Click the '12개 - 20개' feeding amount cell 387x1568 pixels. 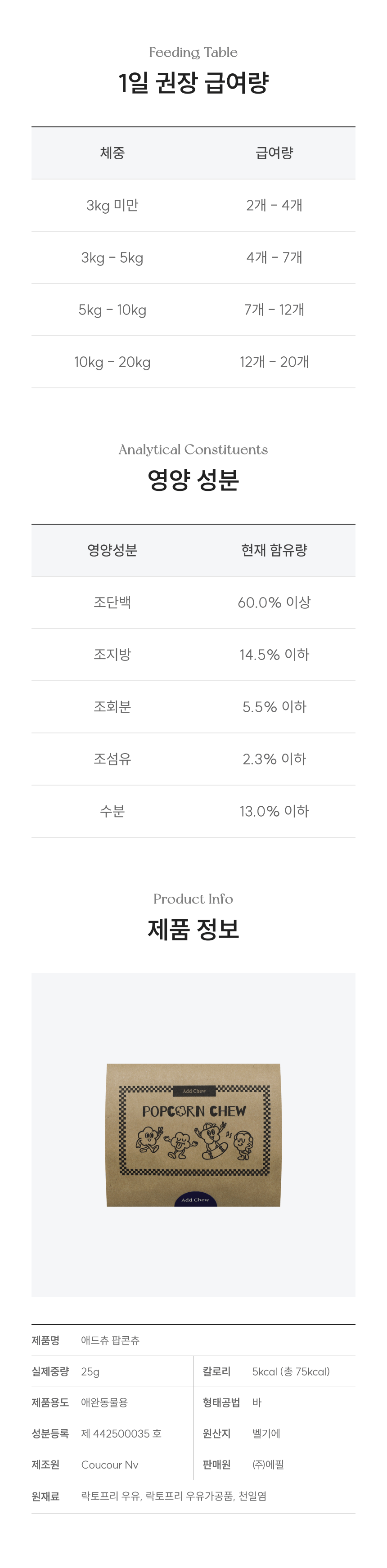coord(274,362)
